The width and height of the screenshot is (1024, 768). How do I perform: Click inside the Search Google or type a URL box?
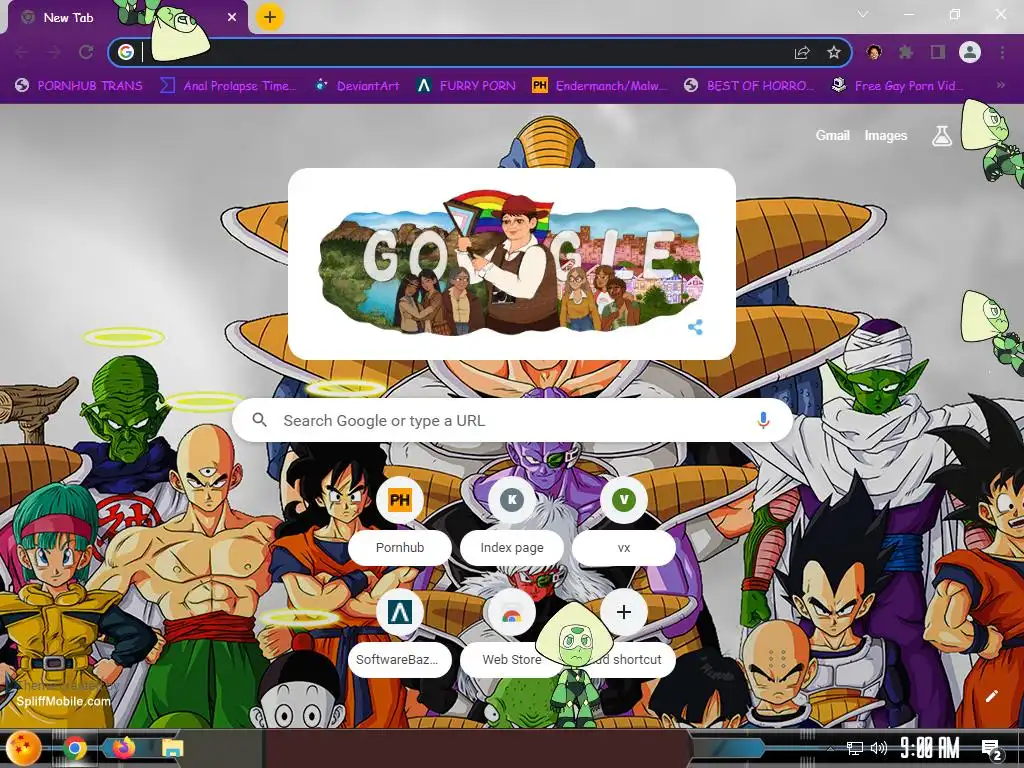tap(513, 421)
